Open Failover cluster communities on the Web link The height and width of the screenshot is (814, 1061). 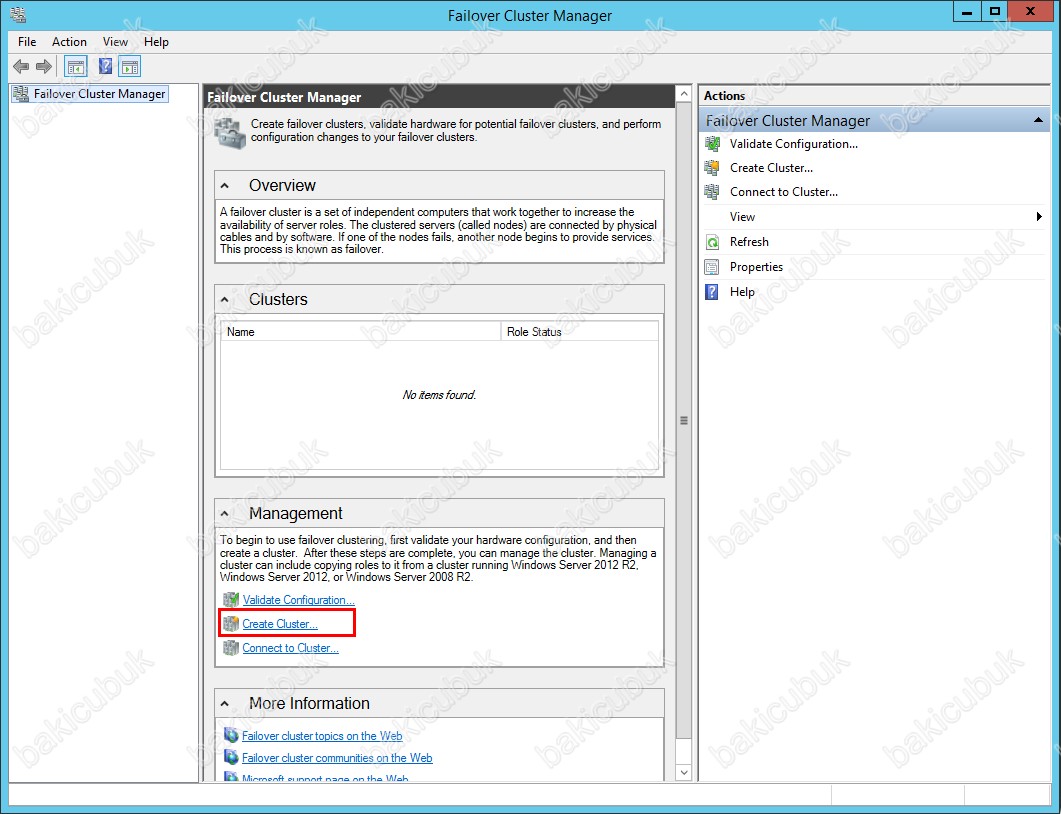337,759
